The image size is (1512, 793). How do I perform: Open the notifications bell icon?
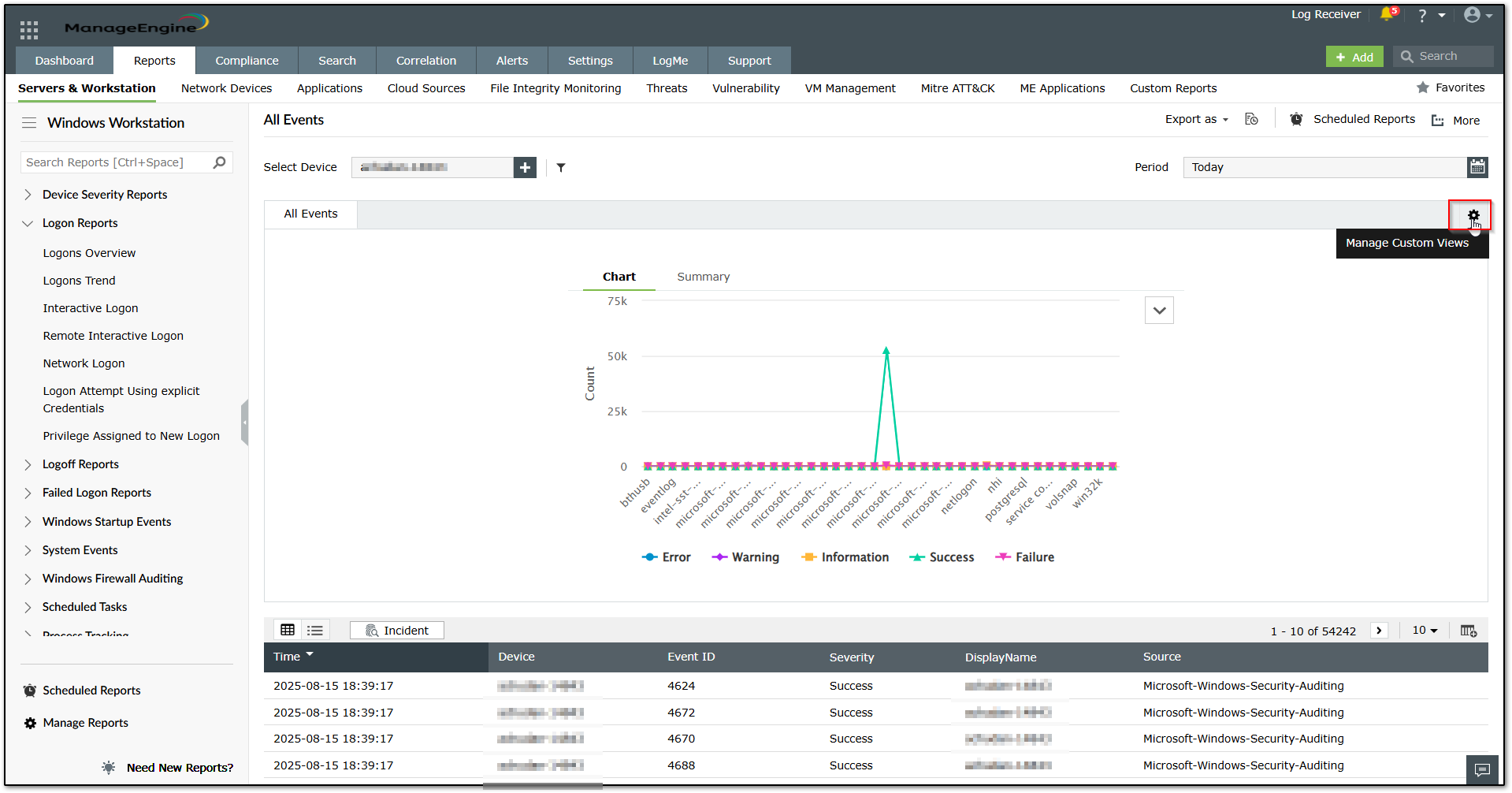click(1387, 15)
